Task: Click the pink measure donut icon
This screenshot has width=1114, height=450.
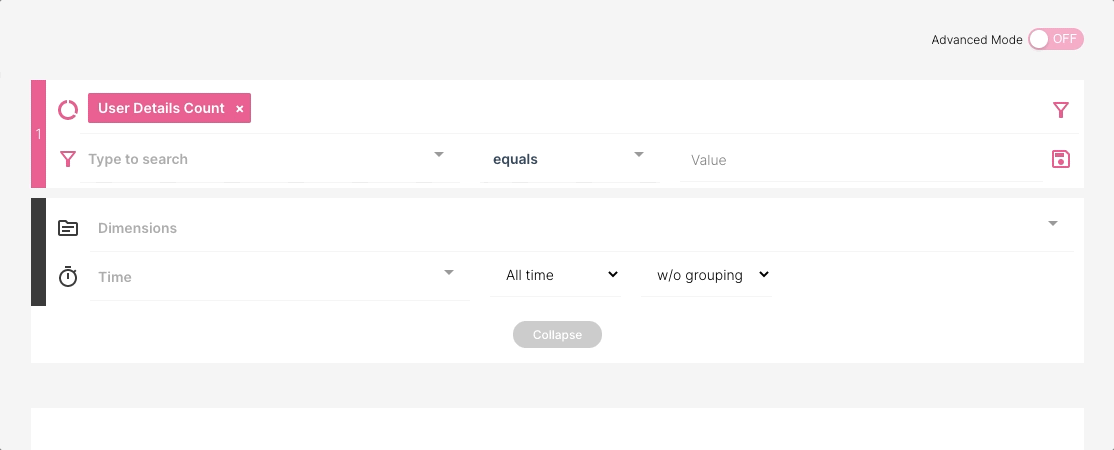Action: coord(68,109)
